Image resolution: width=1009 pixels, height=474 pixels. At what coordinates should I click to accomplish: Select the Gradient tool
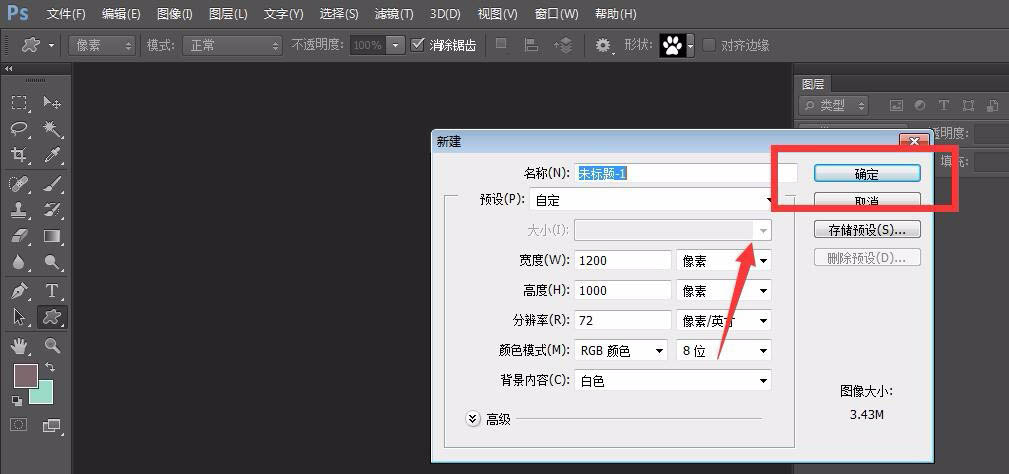52,236
